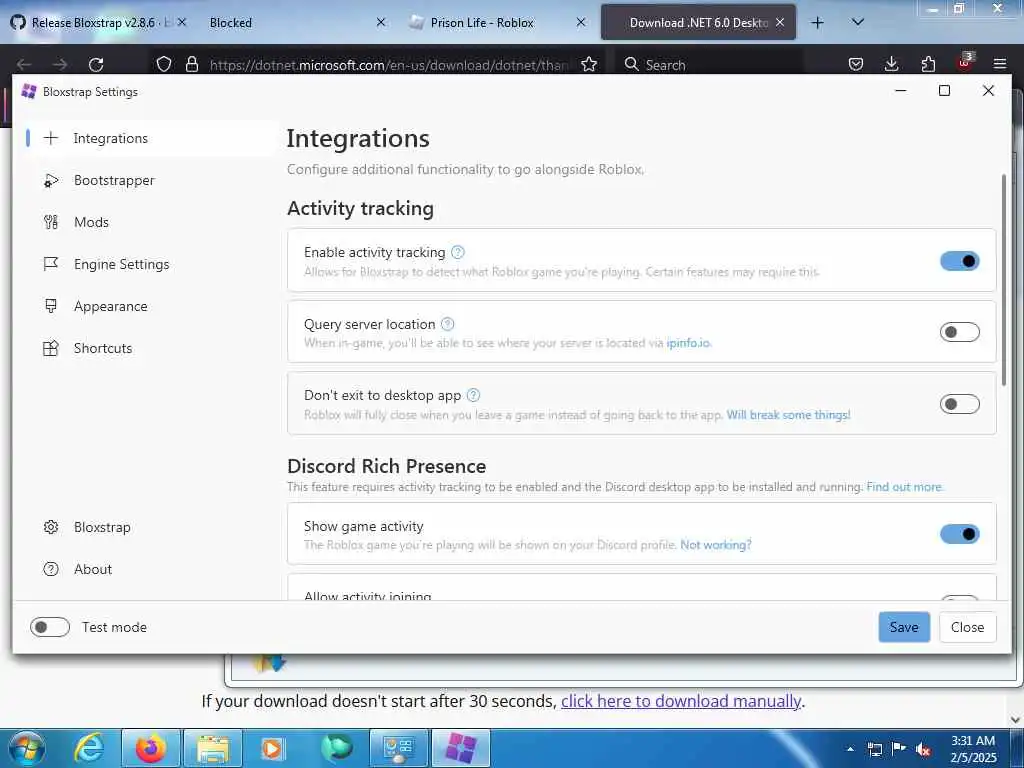This screenshot has height=768, width=1024.
Task: Show help for Enable activity tracking
Action: [x=458, y=252]
